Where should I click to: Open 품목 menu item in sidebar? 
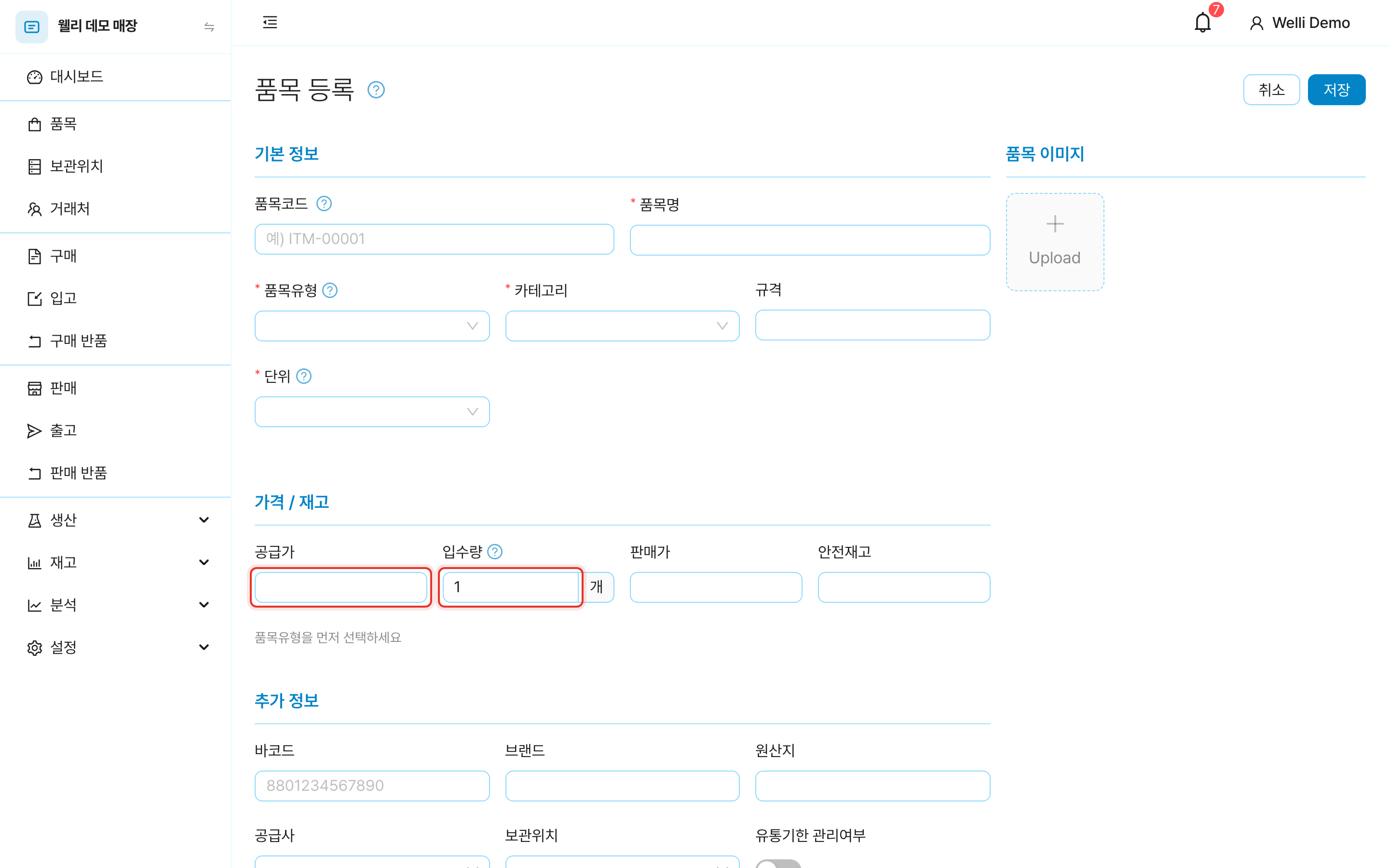115,124
